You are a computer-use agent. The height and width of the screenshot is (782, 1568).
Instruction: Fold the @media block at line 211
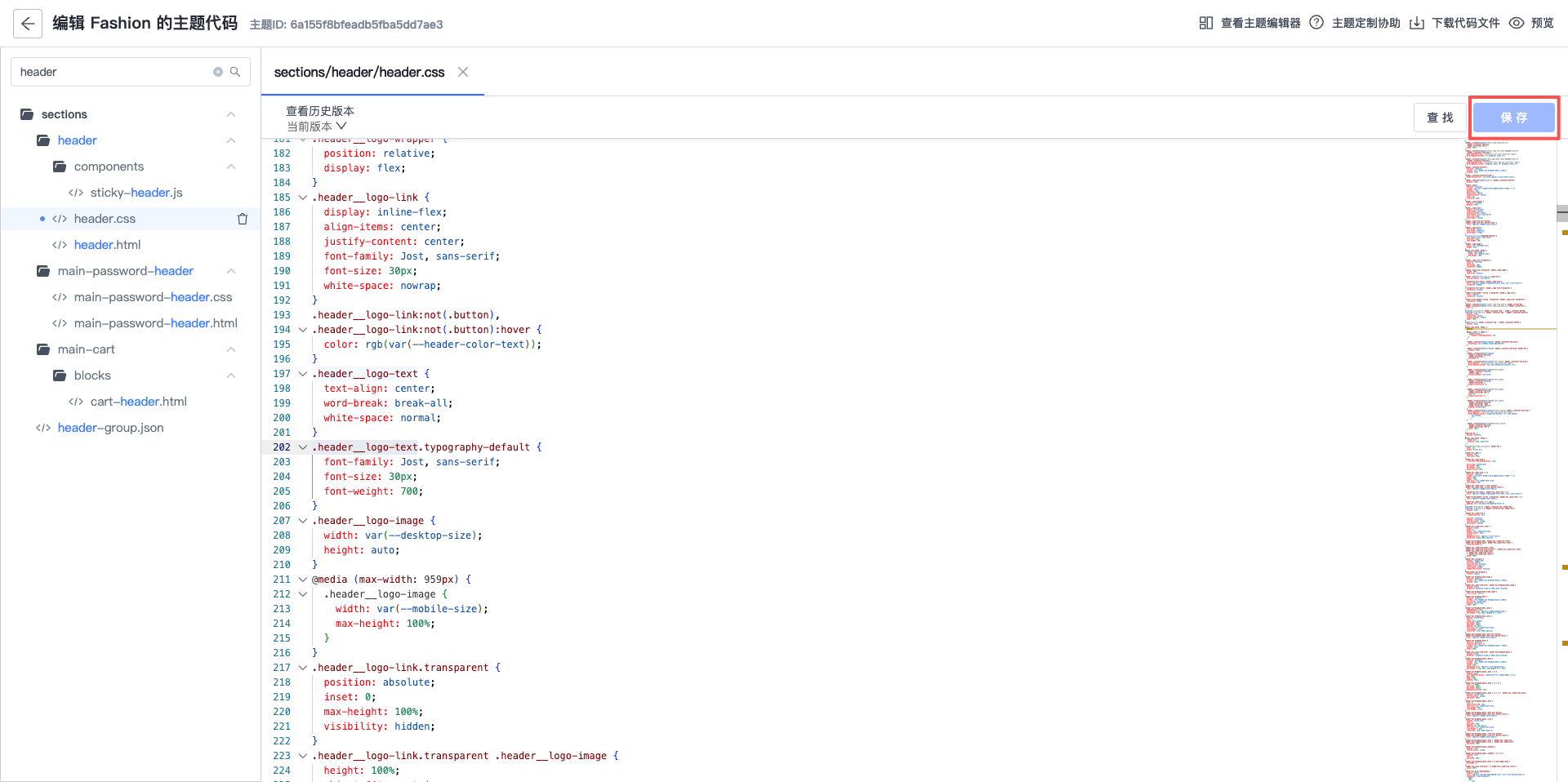pyautogui.click(x=303, y=580)
